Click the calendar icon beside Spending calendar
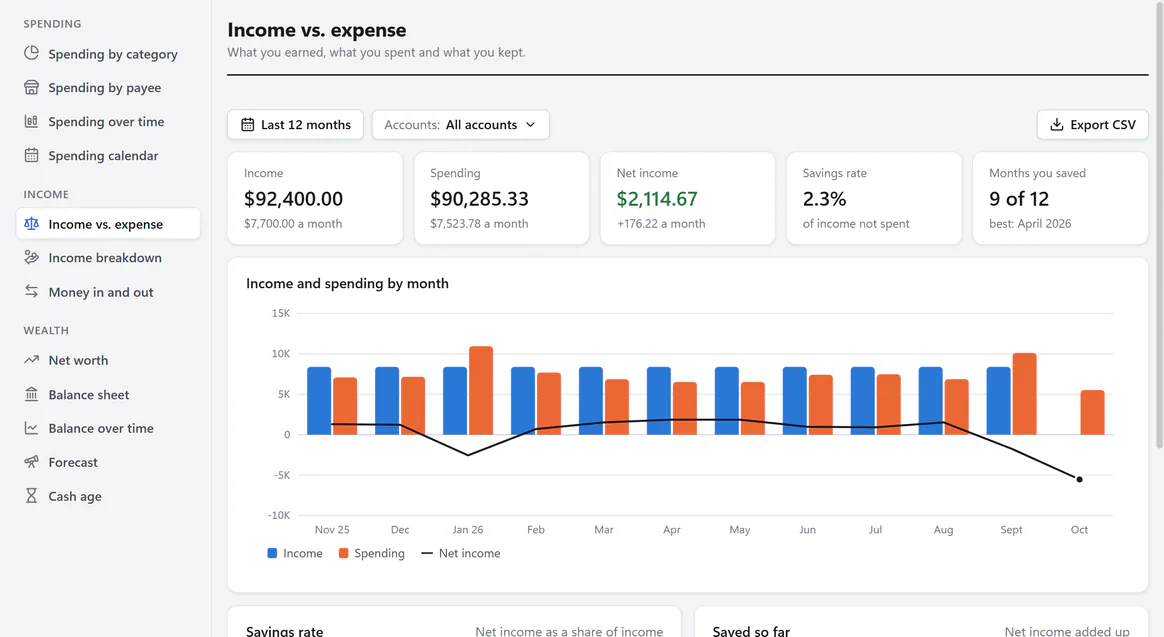The image size is (1164, 637). 31,155
